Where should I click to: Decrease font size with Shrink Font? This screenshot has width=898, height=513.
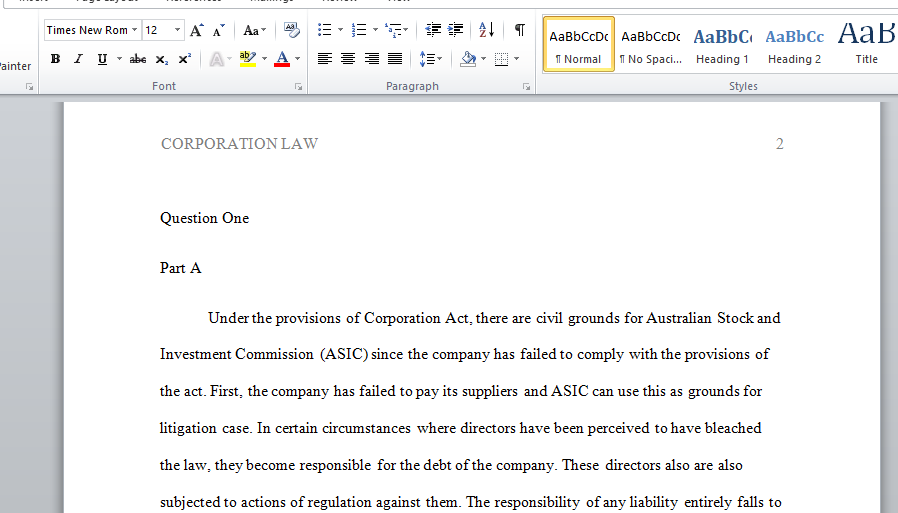point(219,30)
